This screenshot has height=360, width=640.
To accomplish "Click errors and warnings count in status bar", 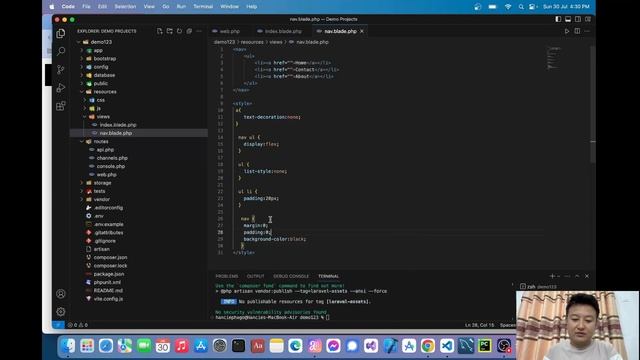I will tap(78, 325).
